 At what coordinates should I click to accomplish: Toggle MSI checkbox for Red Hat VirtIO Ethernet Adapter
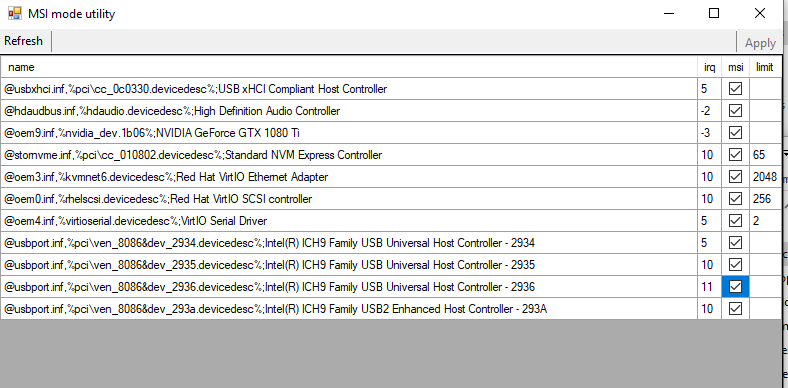(x=735, y=177)
